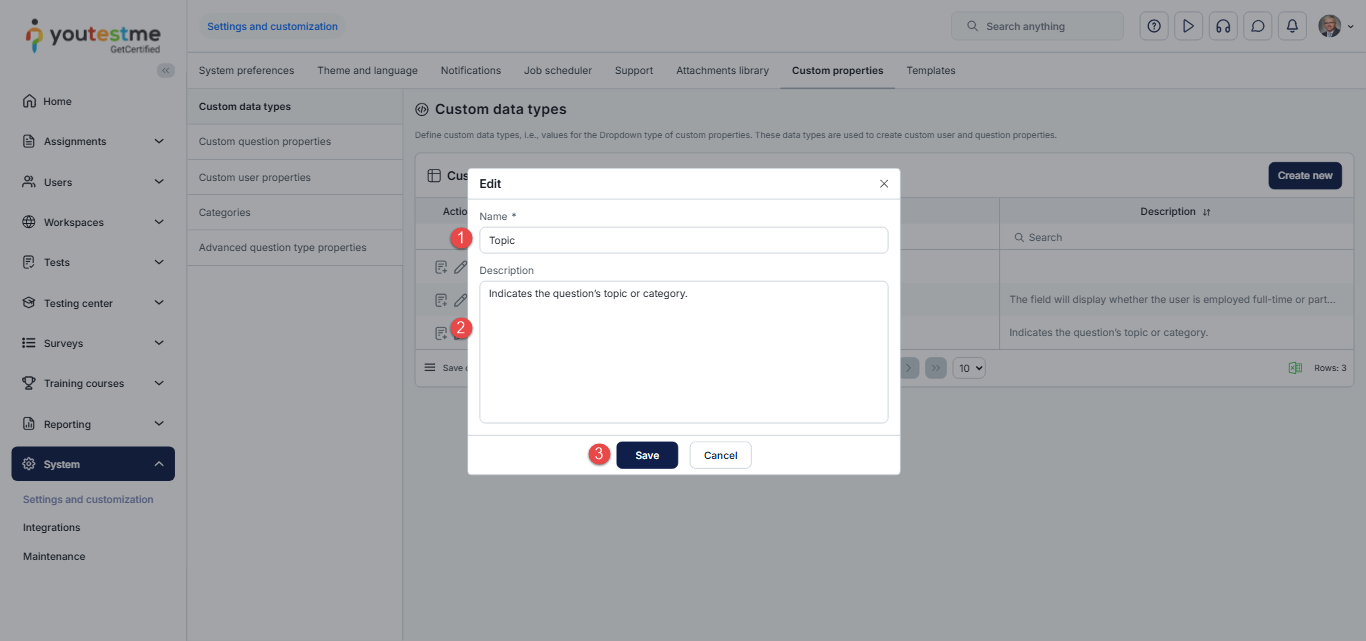The image size is (1366, 641).
Task: Select Advanced question type properties
Action: click(x=295, y=247)
